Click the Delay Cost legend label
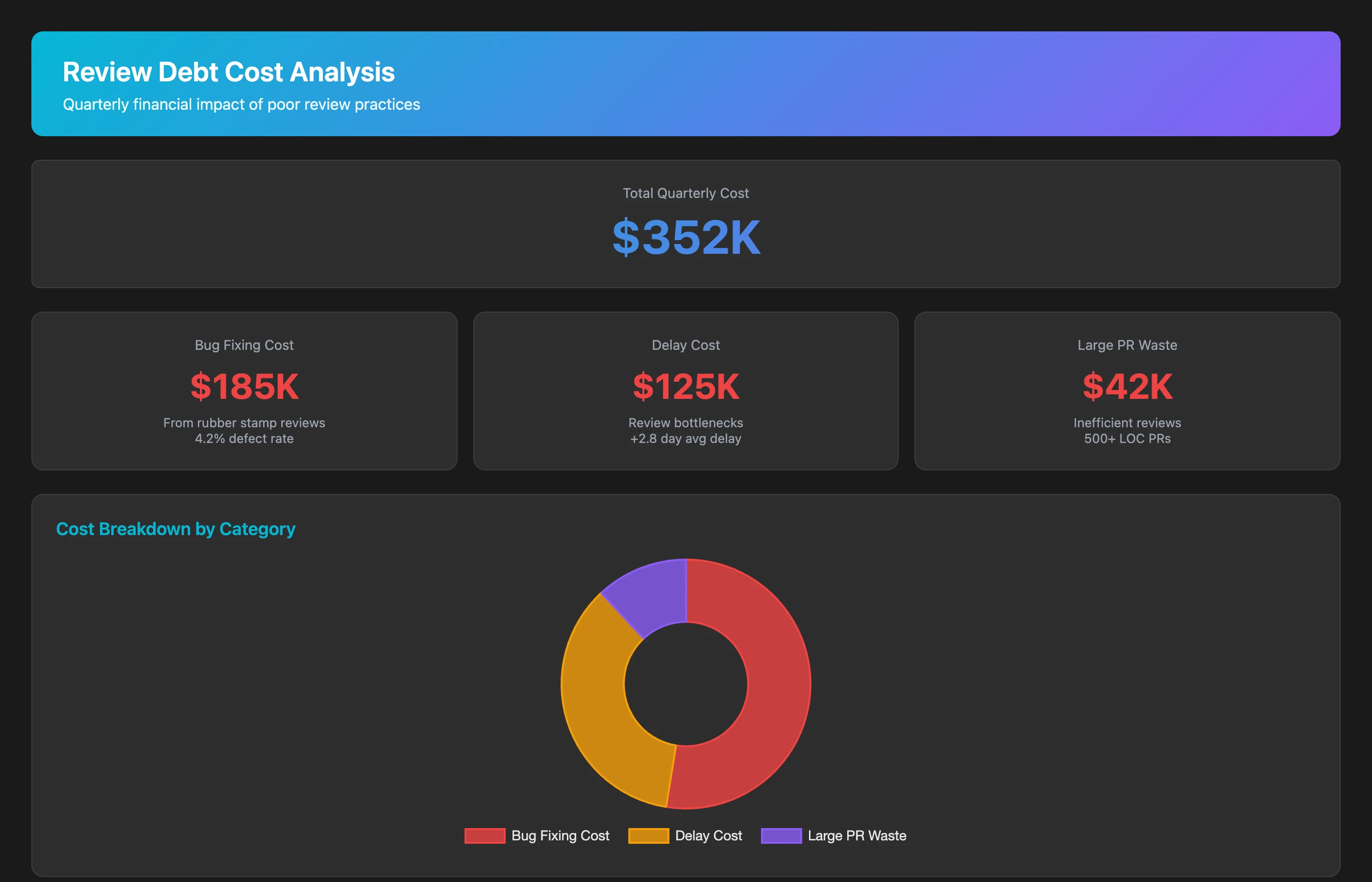 [x=709, y=835]
